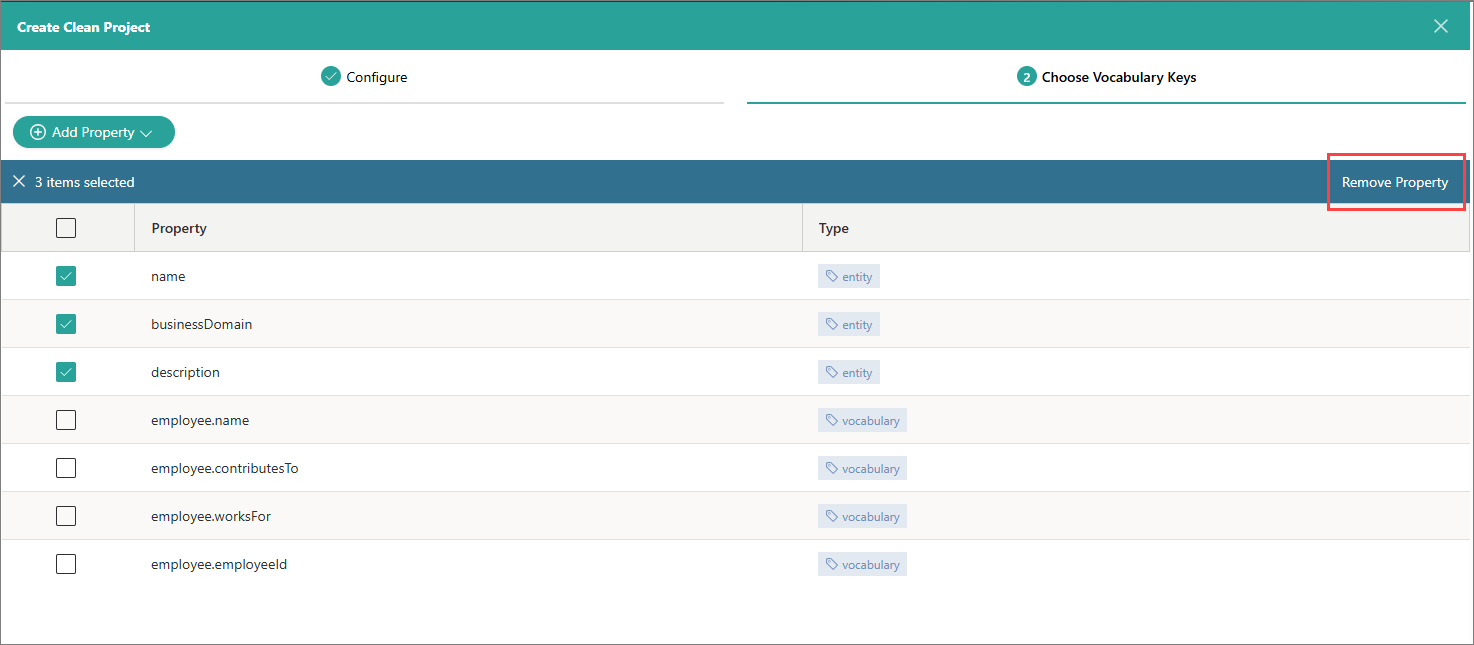Image resolution: width=1474 pixels, height=645 pixels.
Task: Check the employee.name checkbox
Action: (x=66, y=420)
